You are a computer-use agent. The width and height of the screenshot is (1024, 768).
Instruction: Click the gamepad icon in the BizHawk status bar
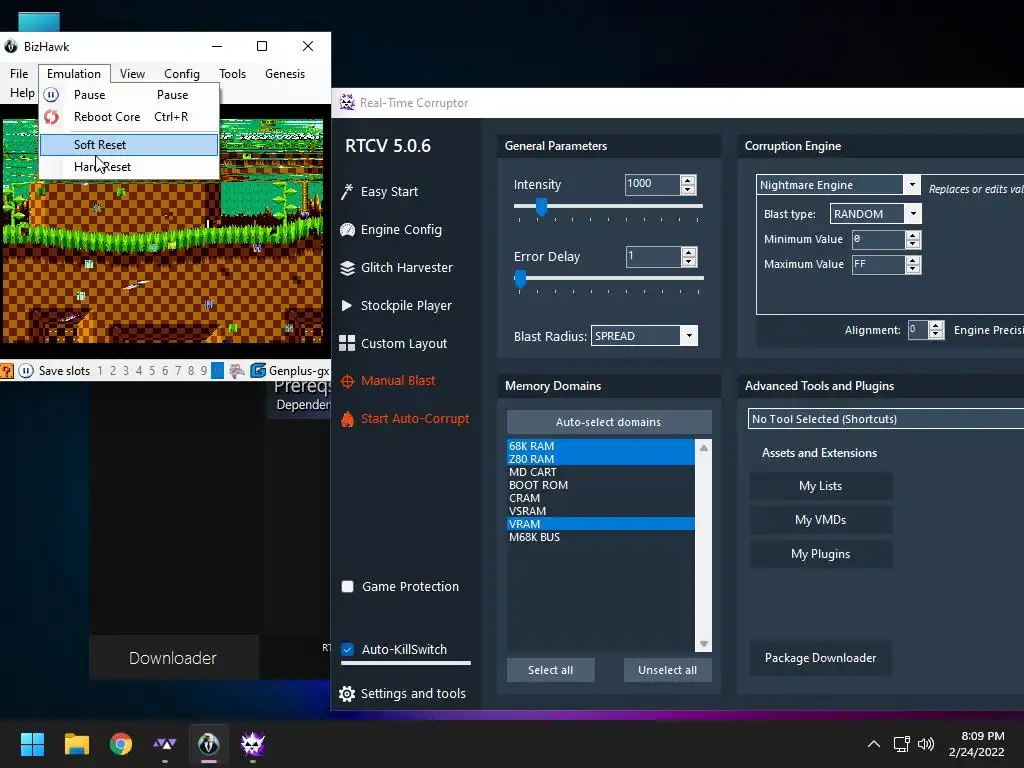(237, 371)
